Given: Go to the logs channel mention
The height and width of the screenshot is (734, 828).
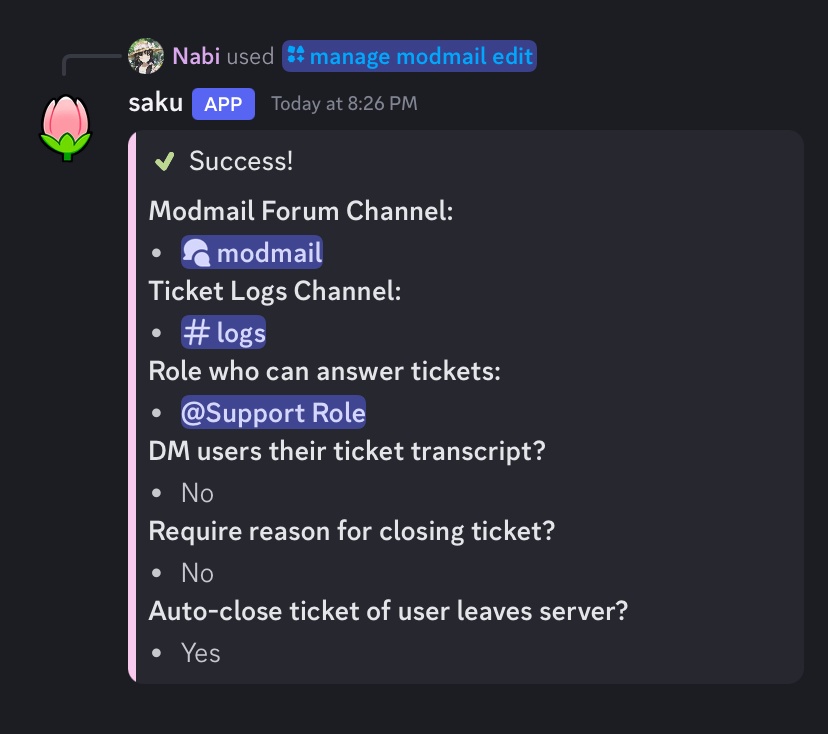Looking at the screenshot, I should point(240,333).
